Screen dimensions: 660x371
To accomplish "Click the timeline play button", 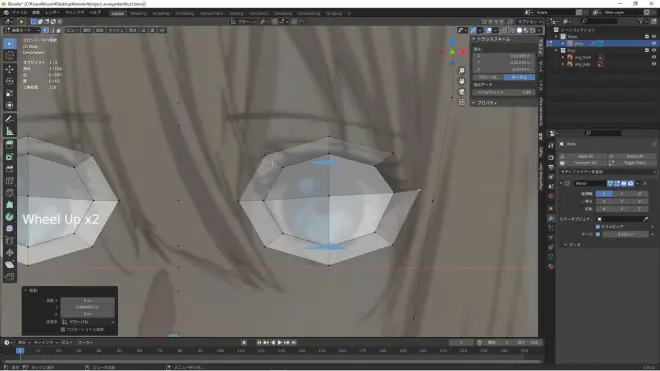I will (279, 343).
